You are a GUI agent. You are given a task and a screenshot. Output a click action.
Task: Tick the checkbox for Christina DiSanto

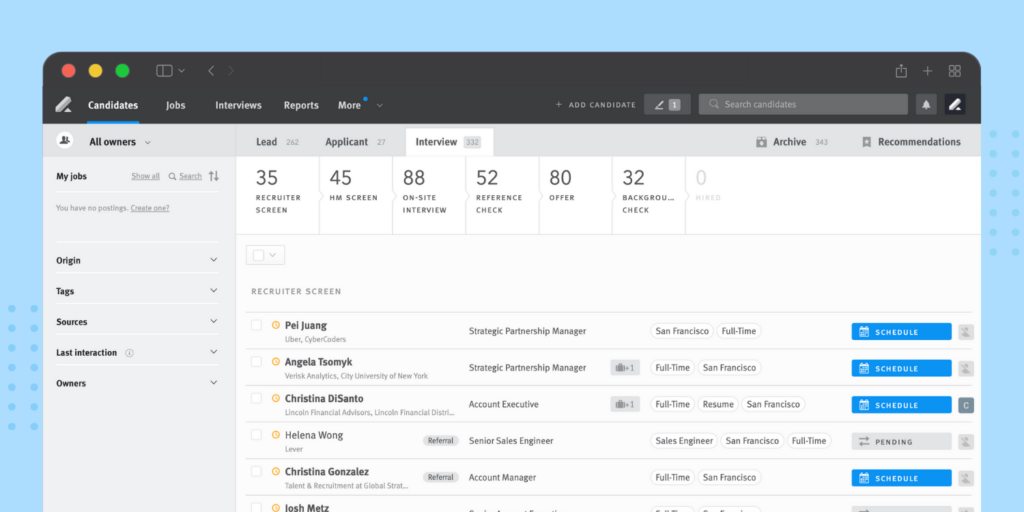(x=257, y=398)
